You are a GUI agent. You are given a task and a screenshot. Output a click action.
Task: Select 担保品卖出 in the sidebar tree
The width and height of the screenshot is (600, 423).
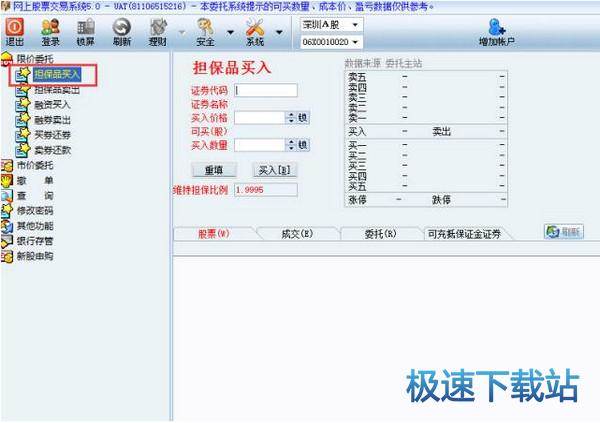point(57,90)
